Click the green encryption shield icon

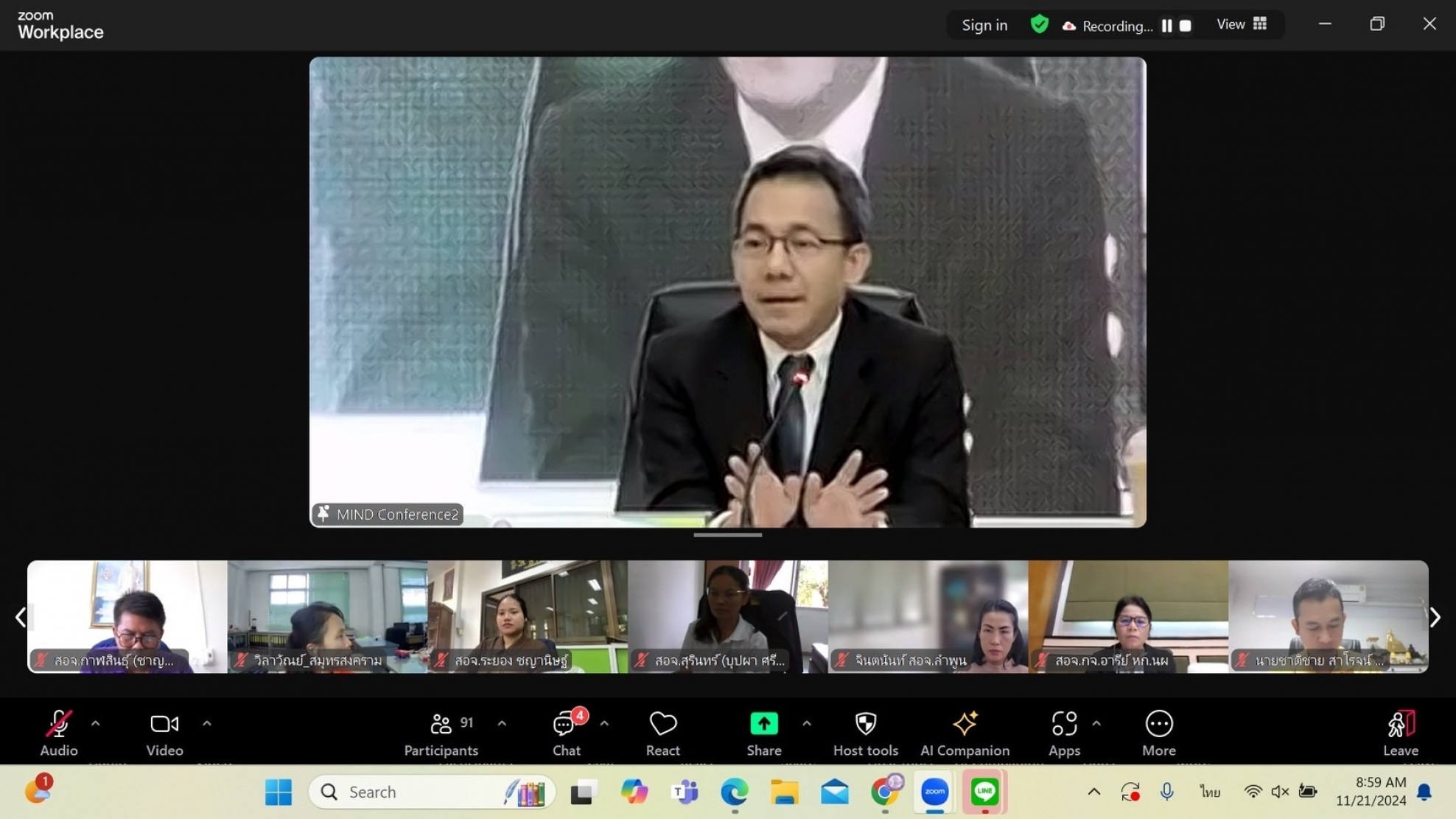click(1039, 24)
